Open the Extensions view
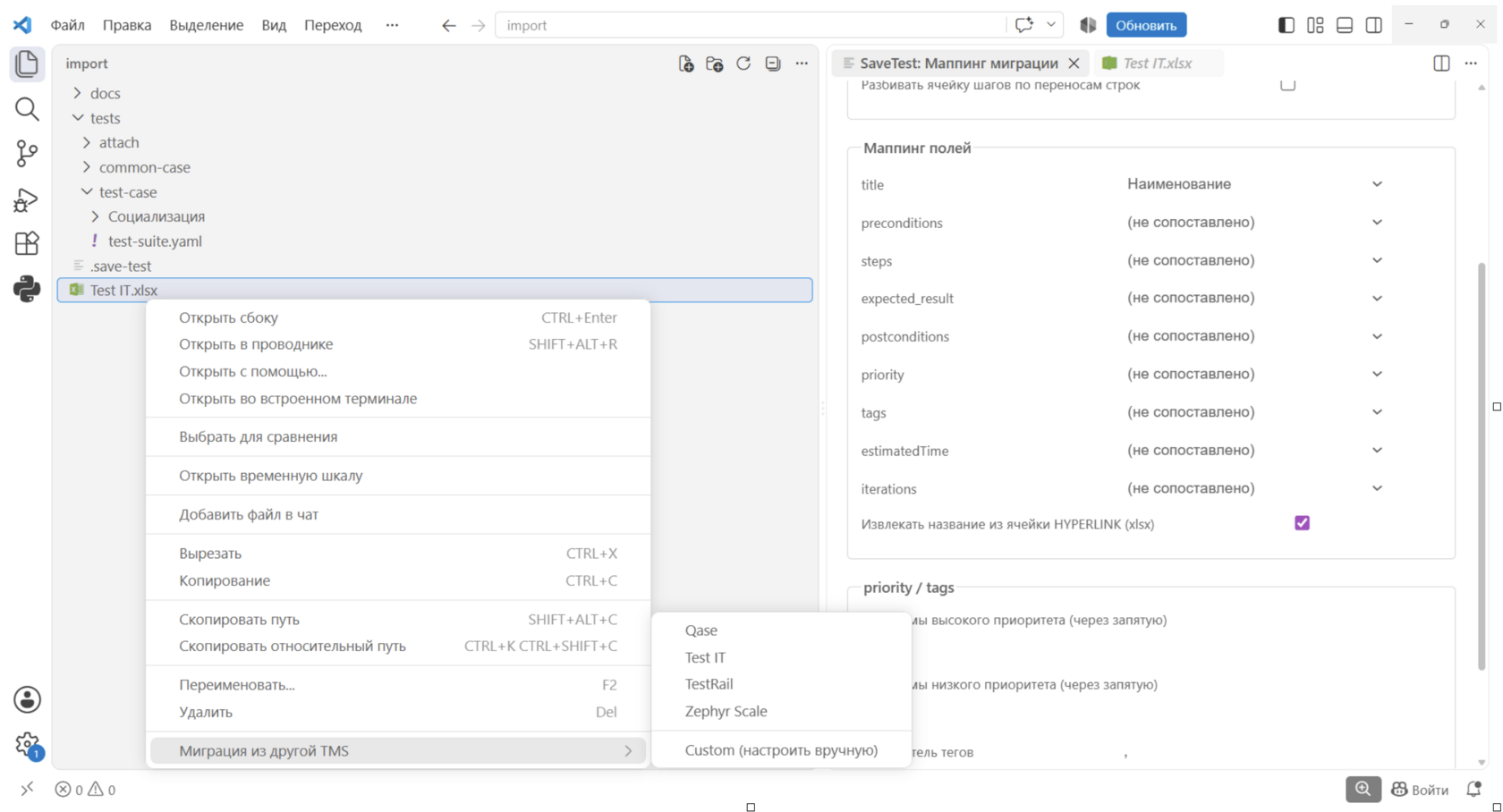This screenshot has height=812, width=1503. 27,243
